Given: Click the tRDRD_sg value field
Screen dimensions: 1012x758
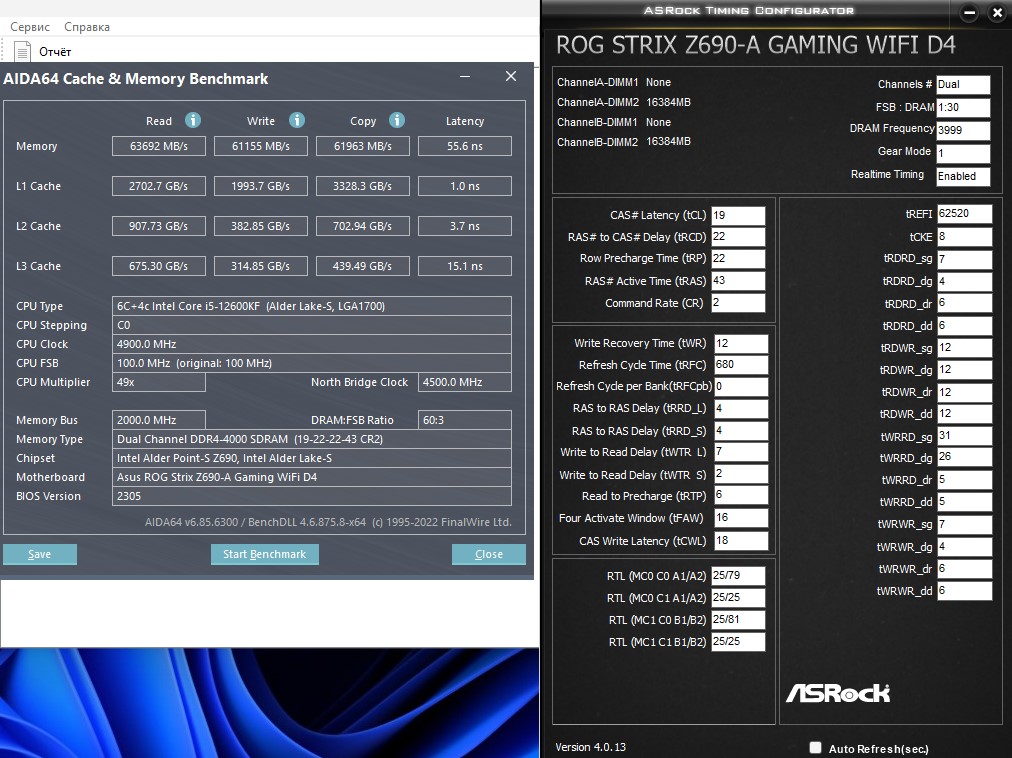Looking at the screenshot, I should coord(964,259).
